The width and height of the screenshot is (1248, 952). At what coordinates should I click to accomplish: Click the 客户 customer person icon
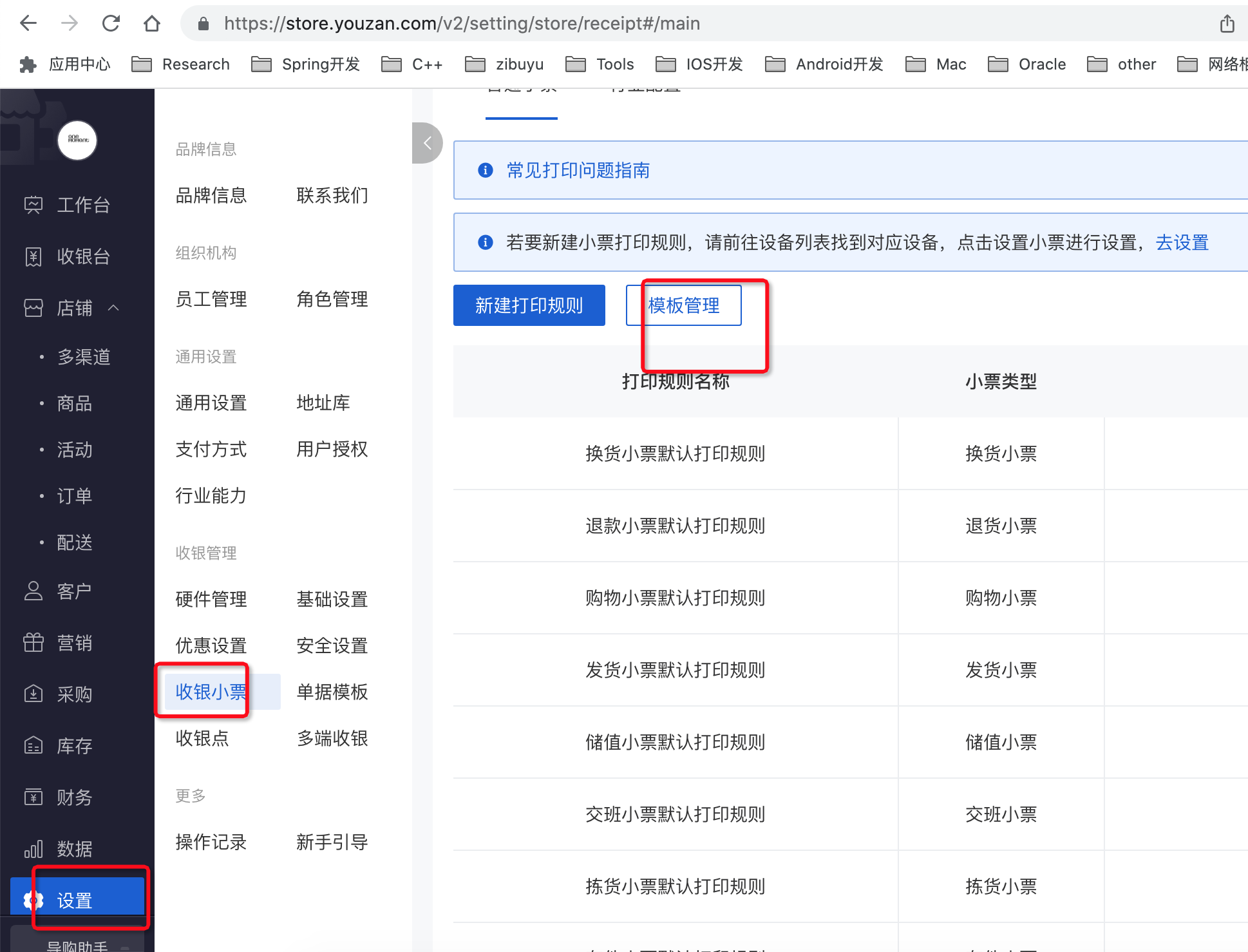(33, 591)
